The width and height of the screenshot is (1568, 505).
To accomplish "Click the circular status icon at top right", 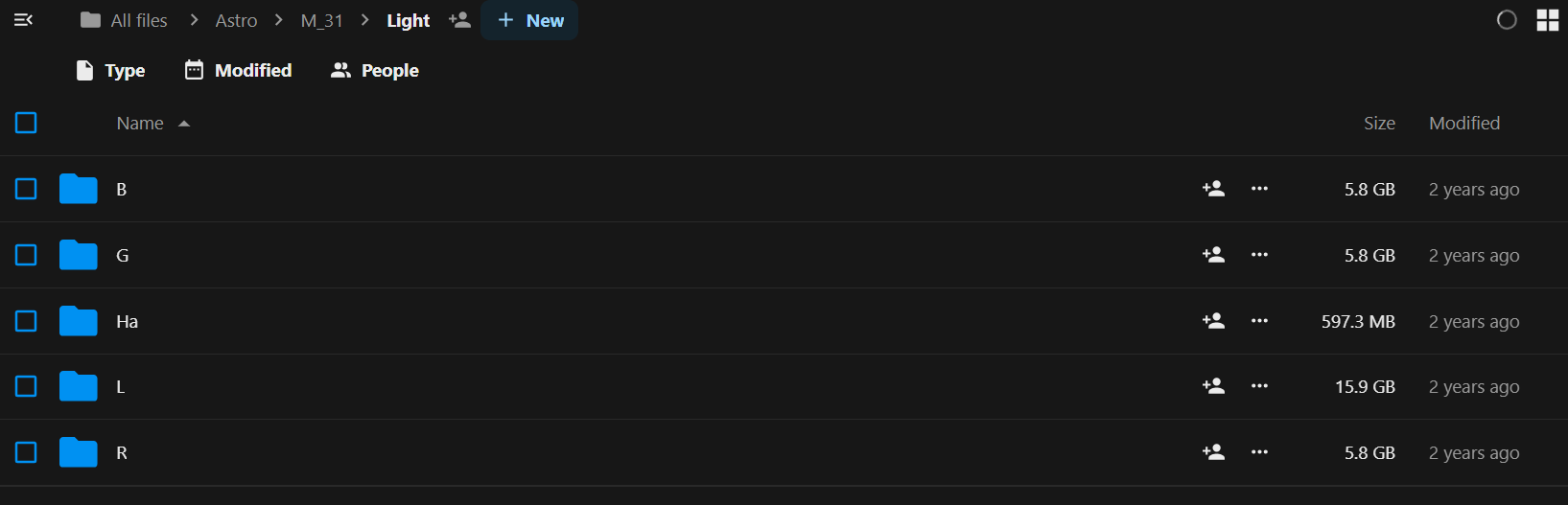I will (1507, 20).
